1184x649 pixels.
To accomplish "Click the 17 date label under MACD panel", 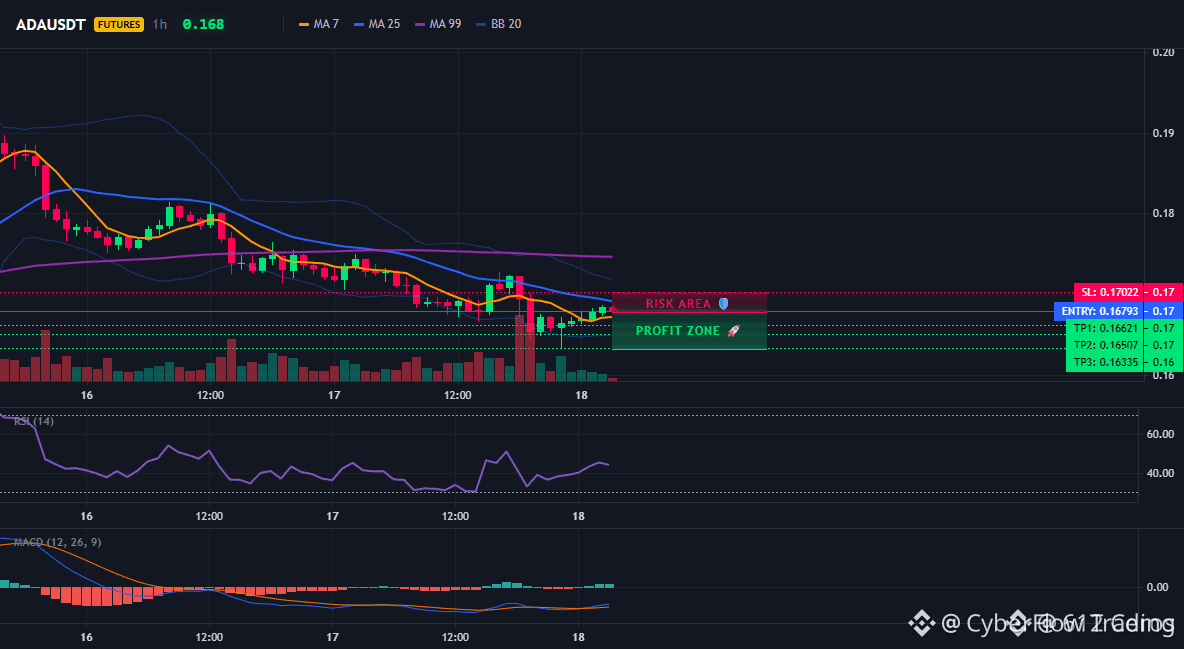I will pos(332,637).
